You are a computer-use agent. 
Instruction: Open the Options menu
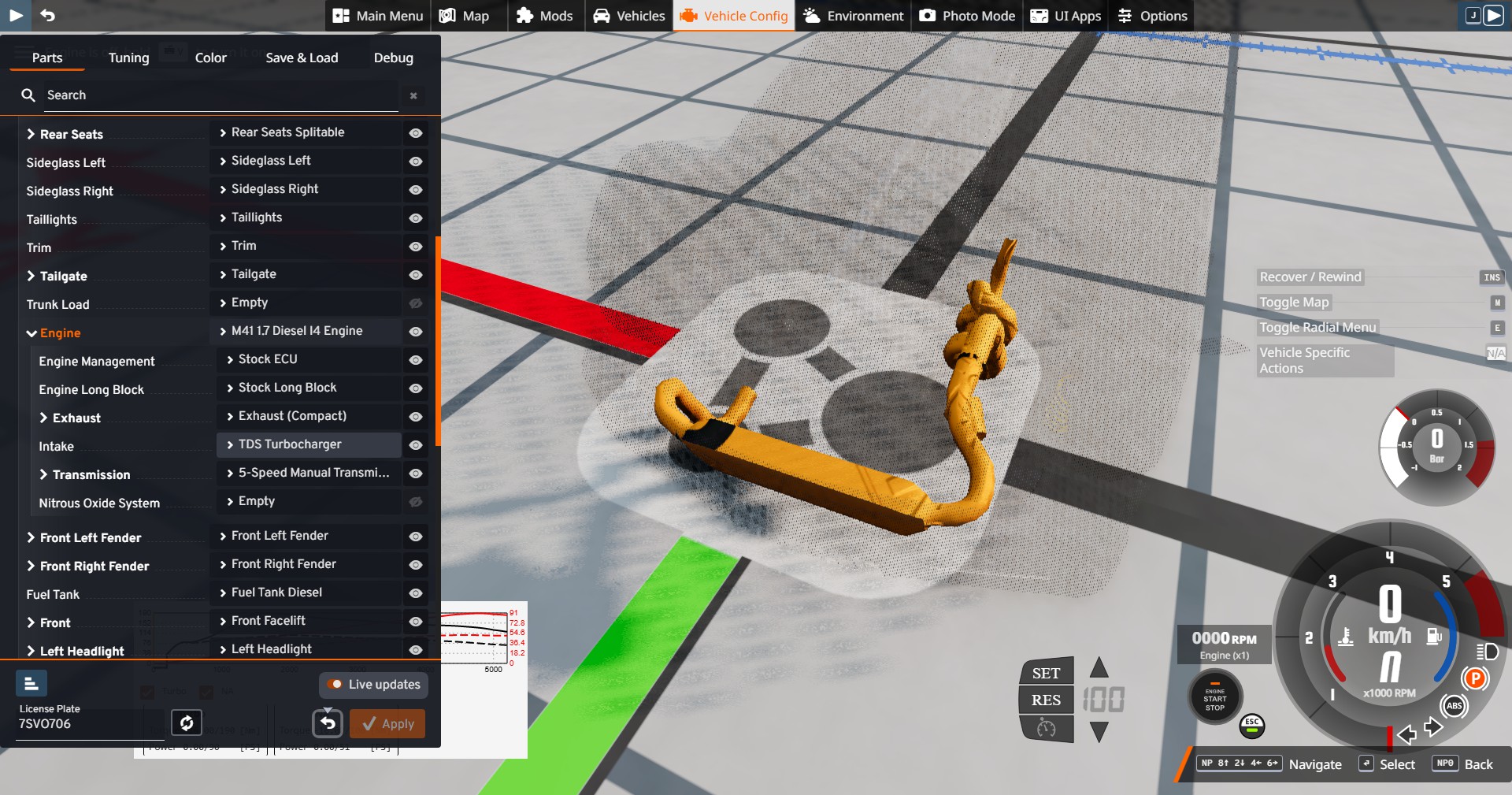click(x=1152, y=16)
